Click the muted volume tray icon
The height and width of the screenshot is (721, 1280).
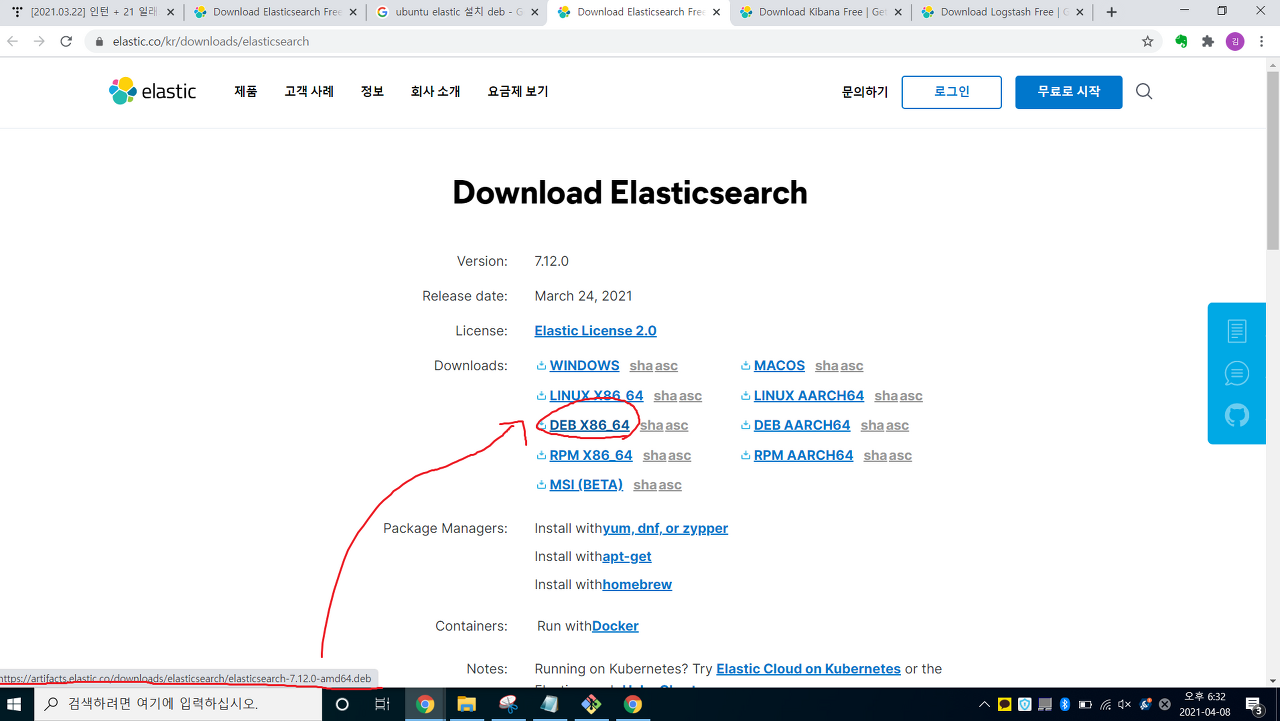pyautogui.click(x=1125, y=704)
